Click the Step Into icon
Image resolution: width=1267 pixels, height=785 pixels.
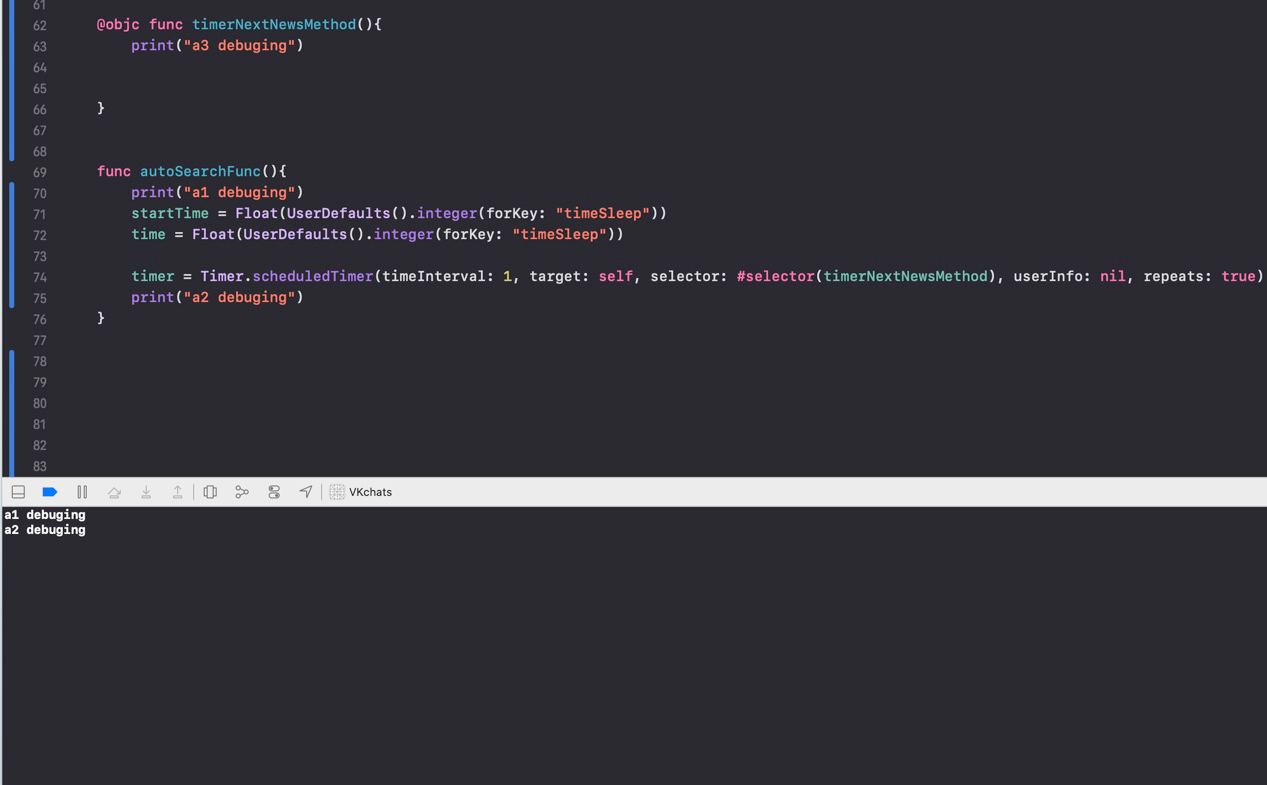(x=146, y=492)
